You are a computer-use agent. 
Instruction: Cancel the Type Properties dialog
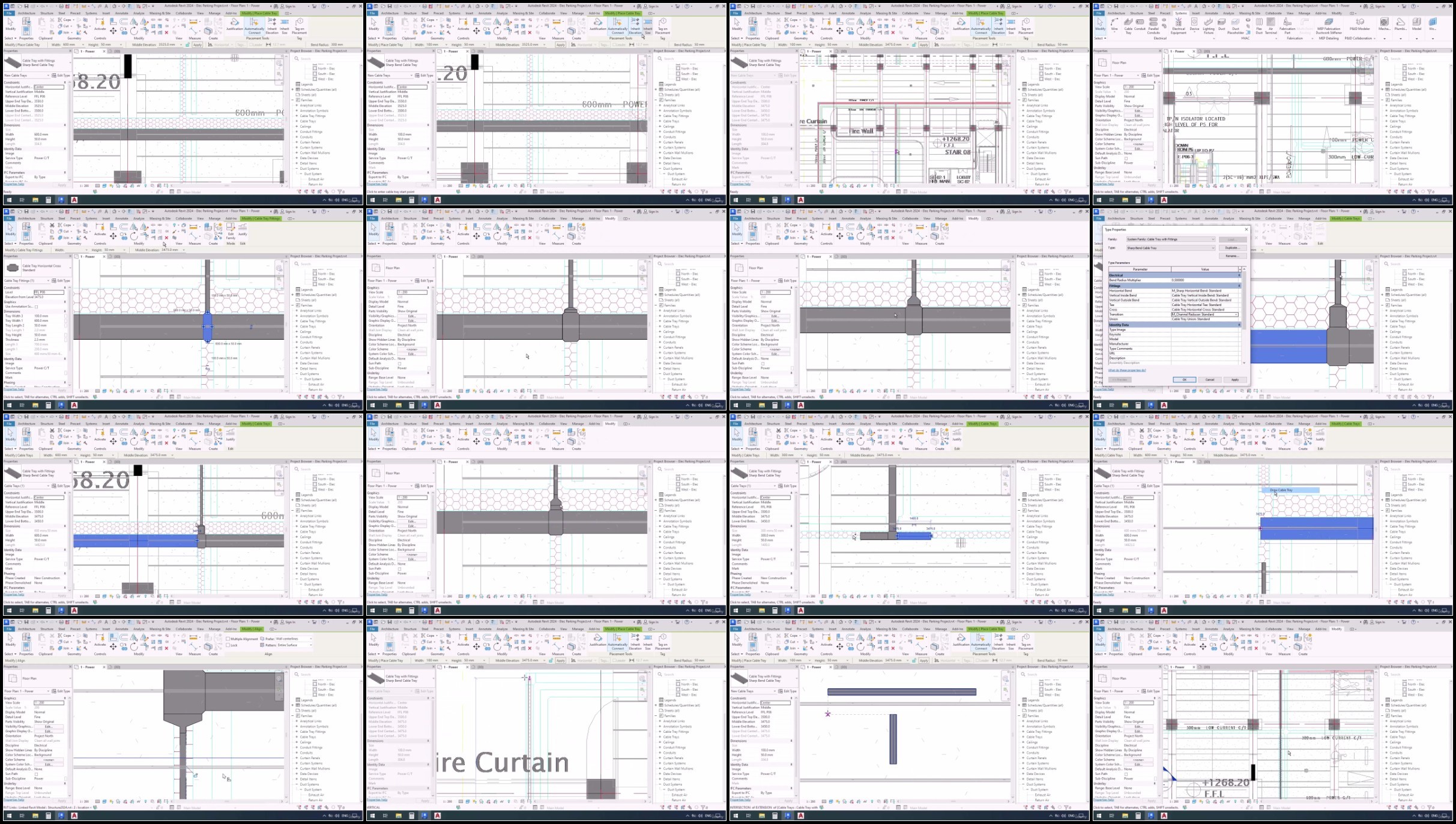click(1210, 380)
